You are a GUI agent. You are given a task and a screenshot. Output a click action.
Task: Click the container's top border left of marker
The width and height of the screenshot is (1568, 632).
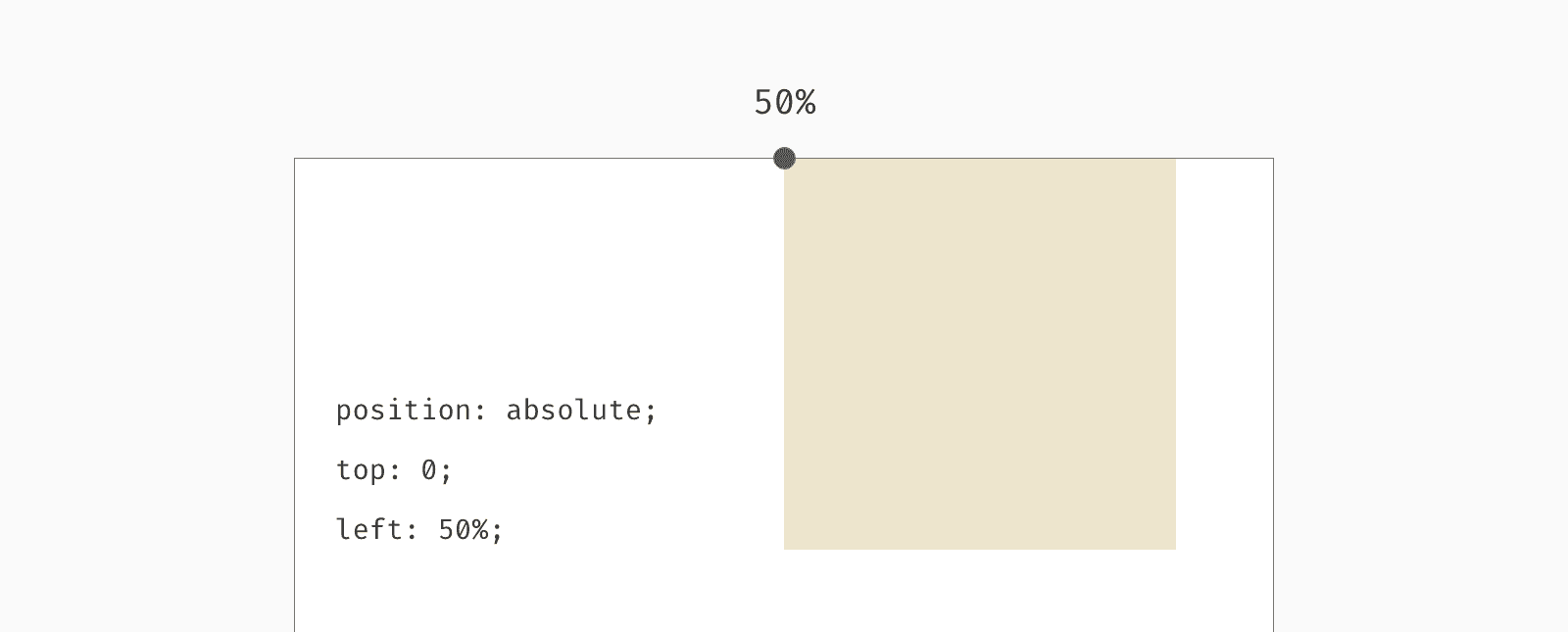534,158
